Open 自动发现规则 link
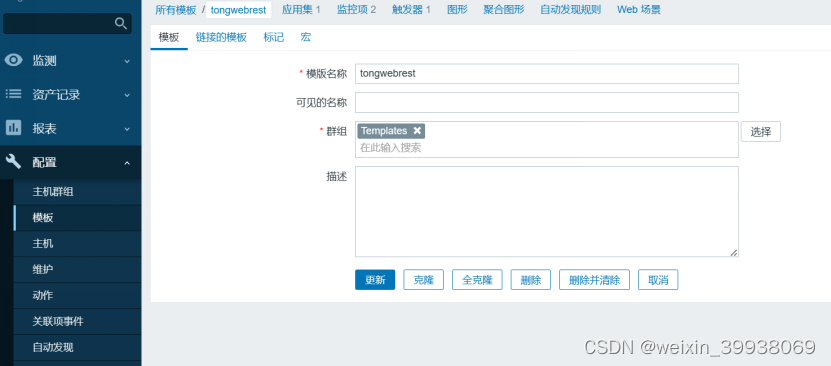The height and width of the screenshot is (366, 831). tap(570, 10)
